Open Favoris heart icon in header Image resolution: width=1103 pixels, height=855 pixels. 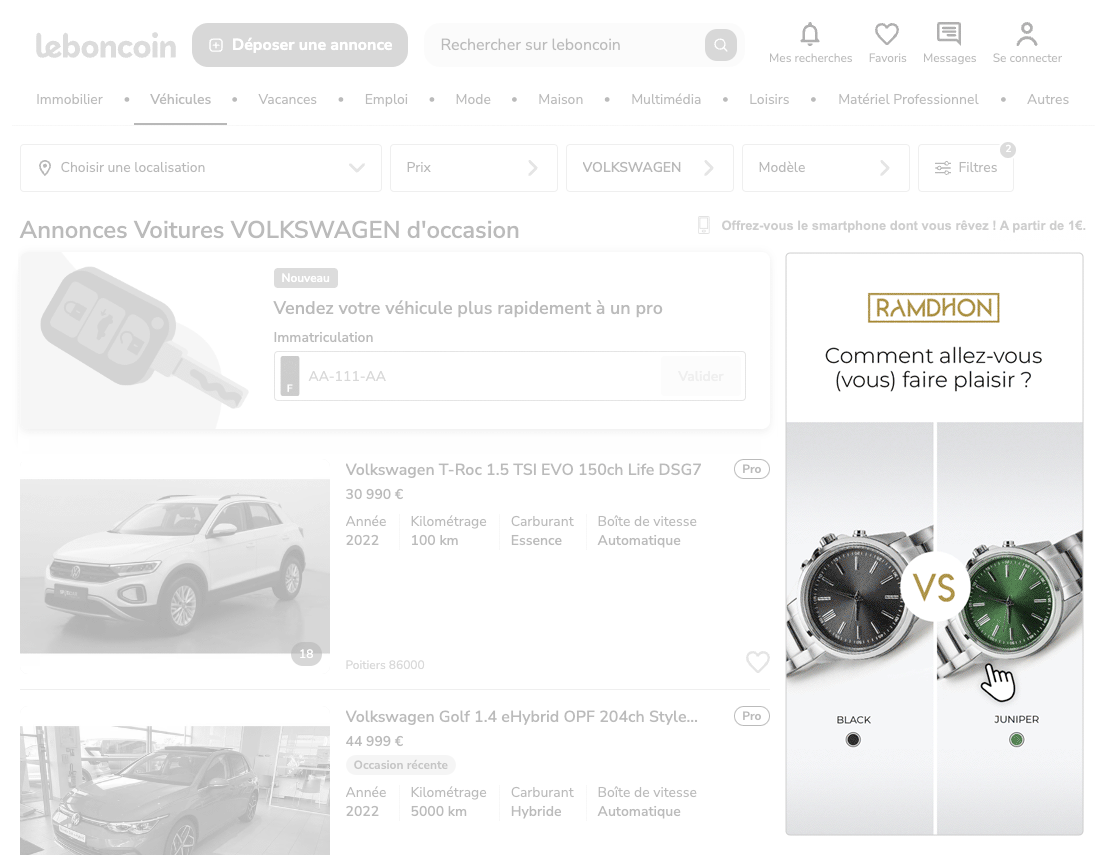coord(887,35)
